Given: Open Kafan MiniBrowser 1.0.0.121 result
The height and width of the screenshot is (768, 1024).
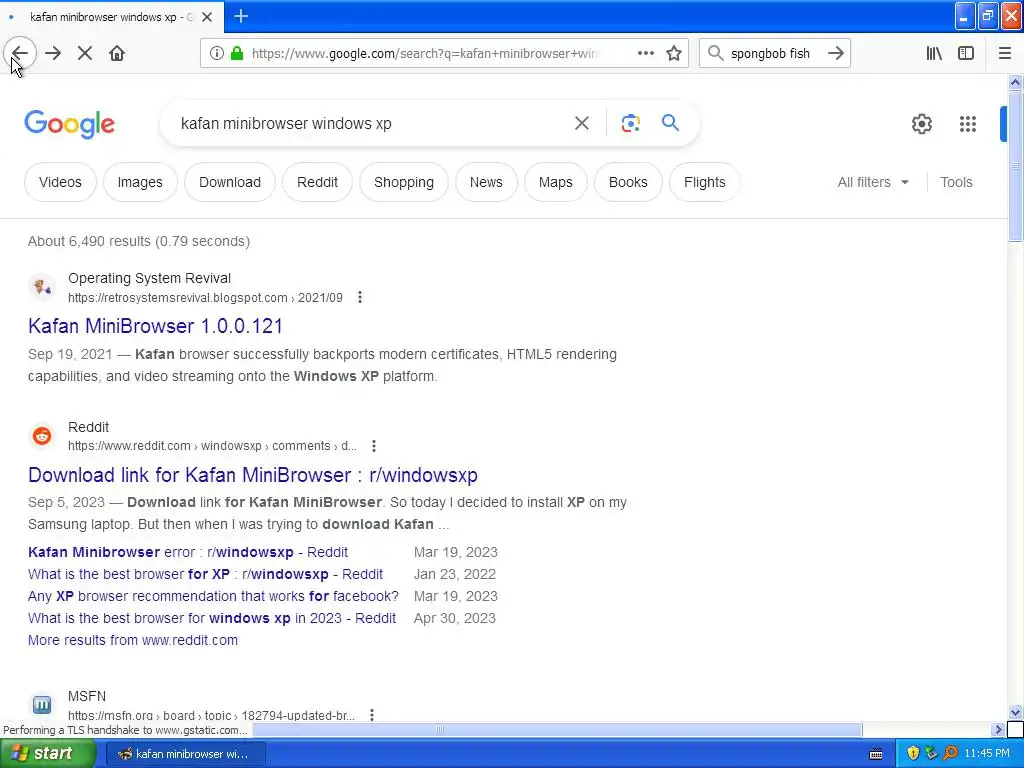Looking at the screenshot, I should [x=155, y=326].
